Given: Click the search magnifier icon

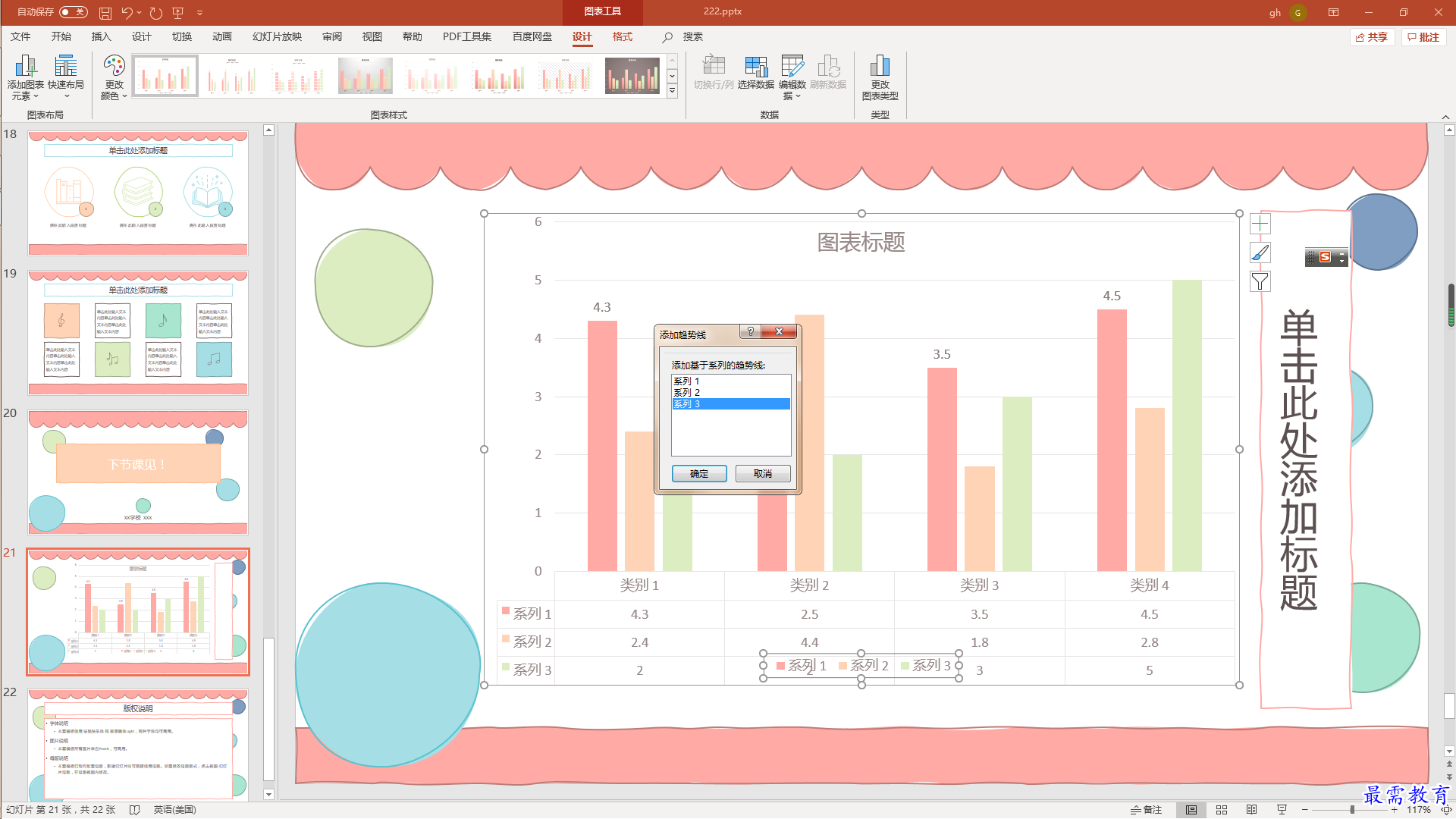Looking at the screenshot, I should point(667,37).
